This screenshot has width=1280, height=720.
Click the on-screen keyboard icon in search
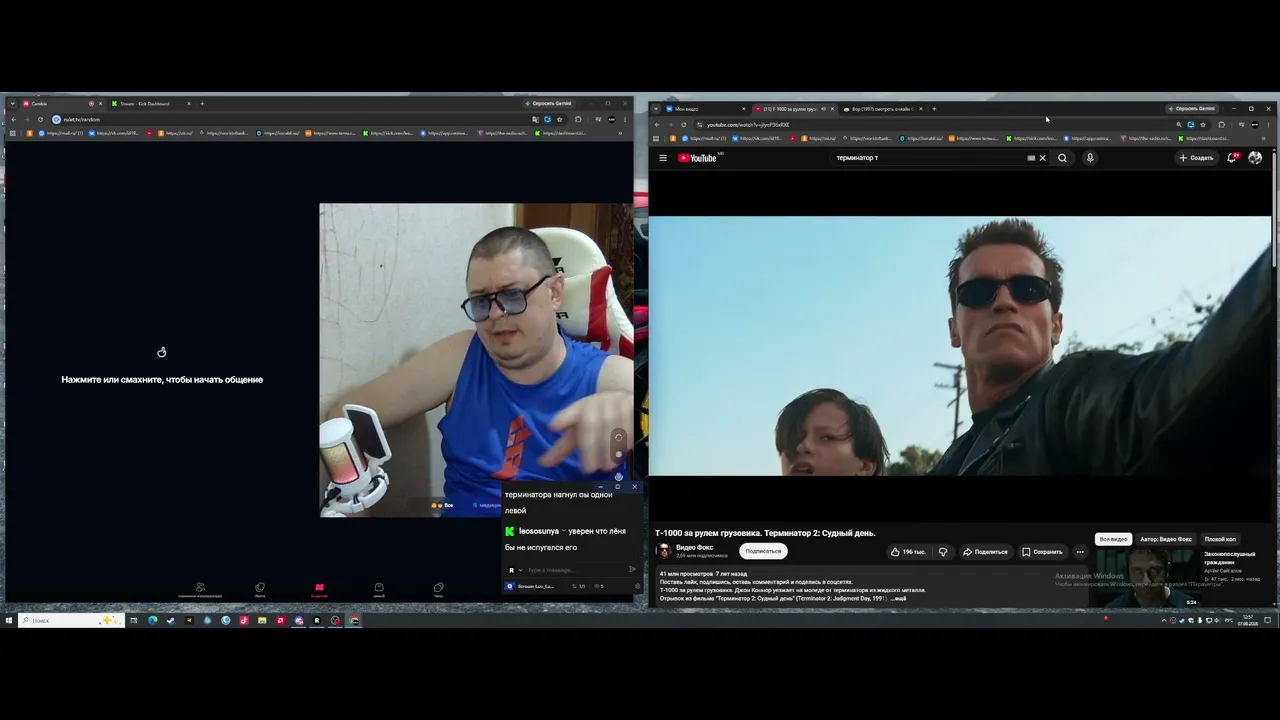(1031, 158)
